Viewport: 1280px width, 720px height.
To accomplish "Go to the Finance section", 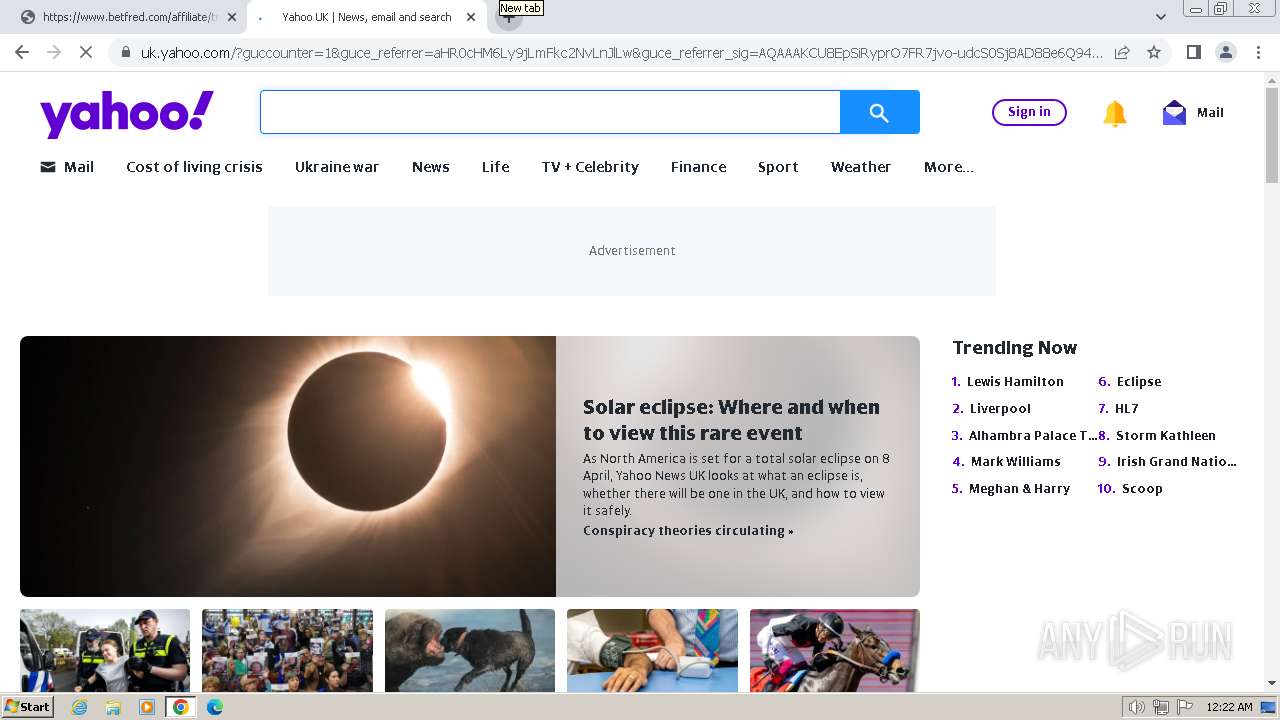I will (x=699, y=167).
